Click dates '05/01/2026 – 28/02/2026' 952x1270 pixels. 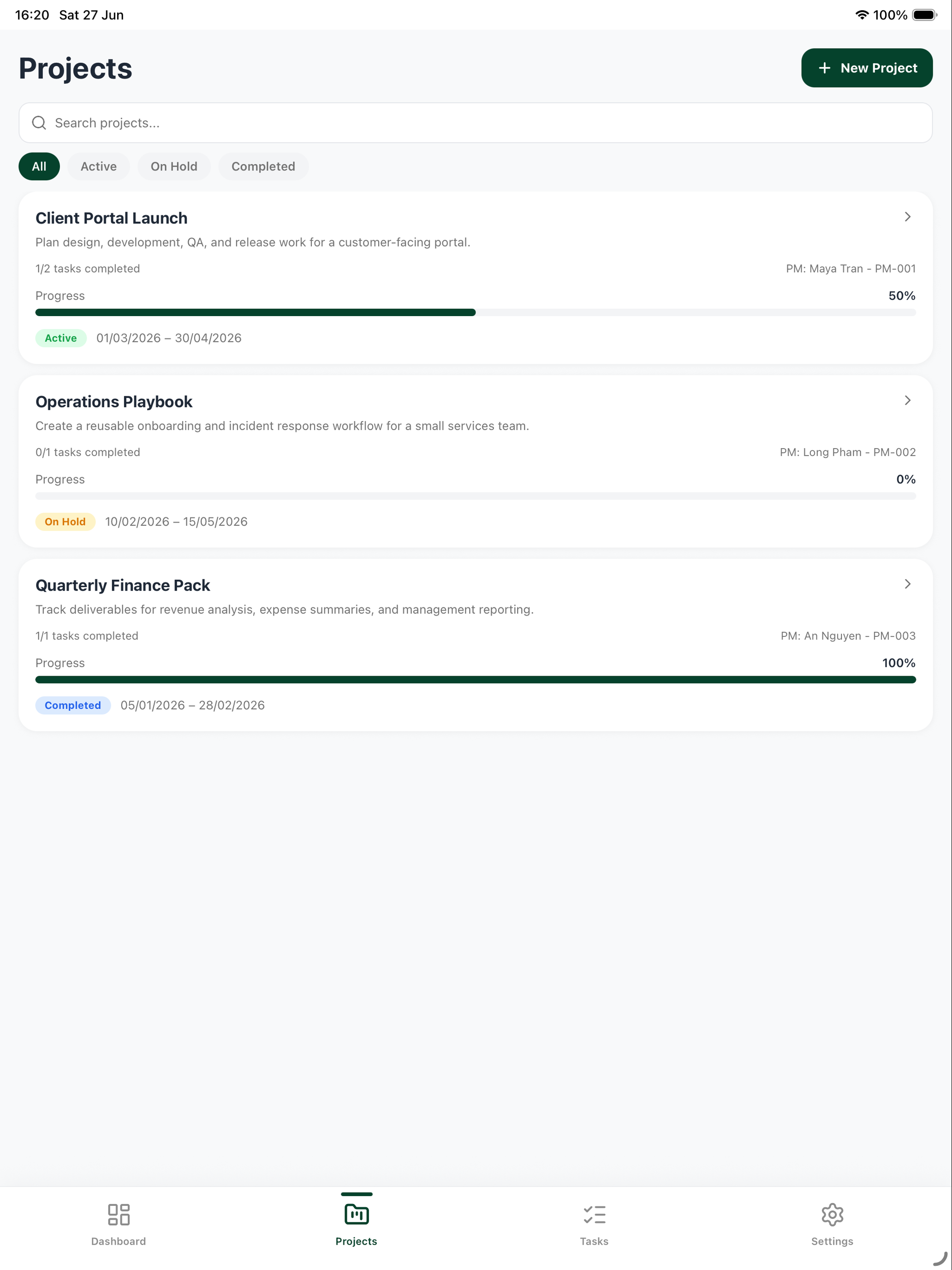tap(192, 706)
